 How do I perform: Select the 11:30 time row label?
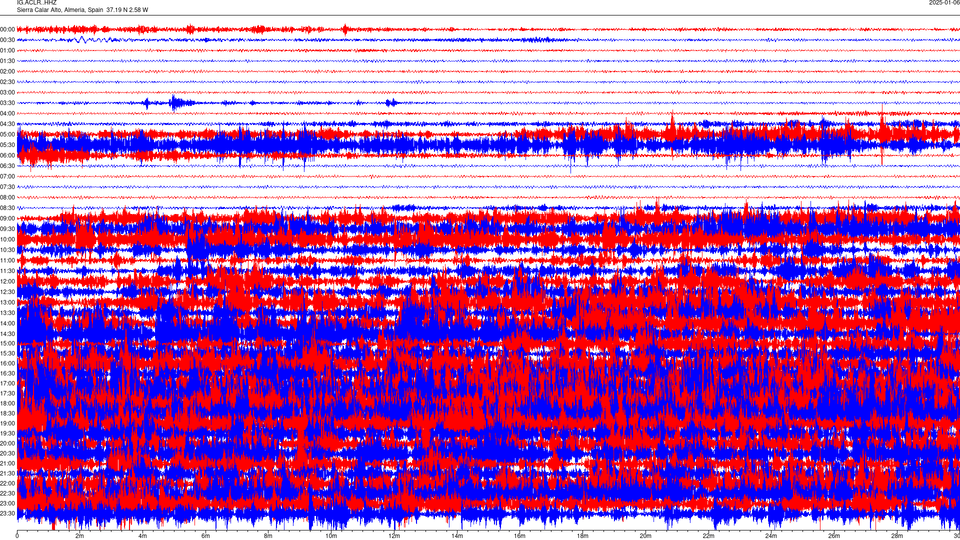(7, 271)
